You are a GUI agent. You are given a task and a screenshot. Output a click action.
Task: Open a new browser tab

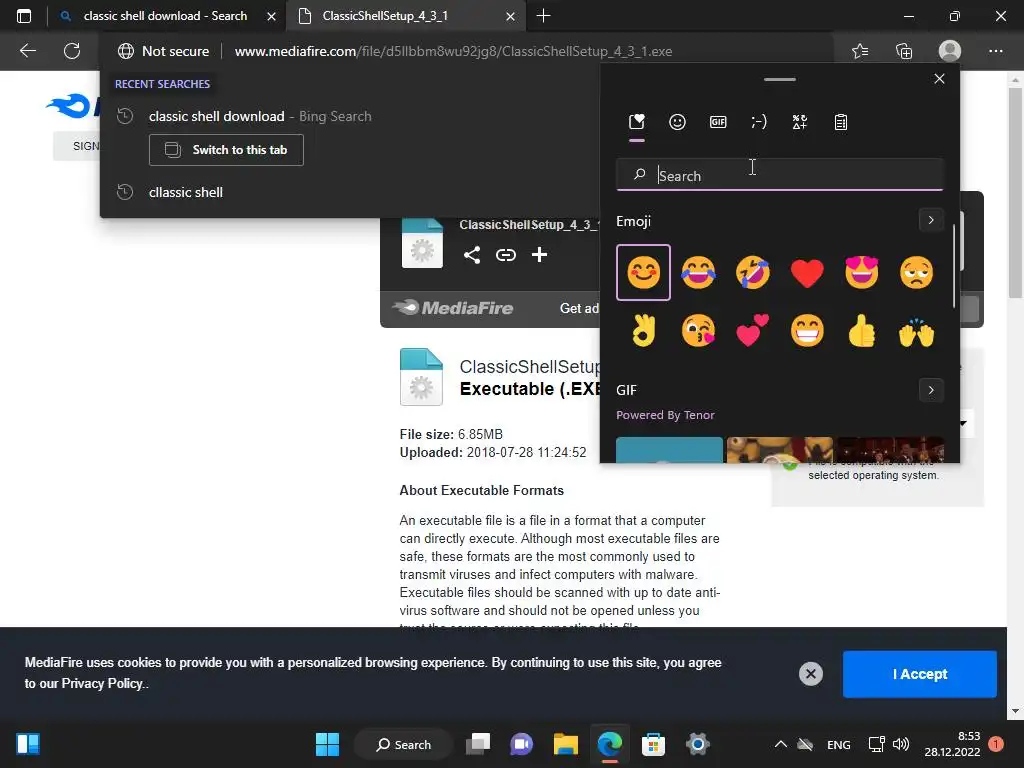point(543,16)
